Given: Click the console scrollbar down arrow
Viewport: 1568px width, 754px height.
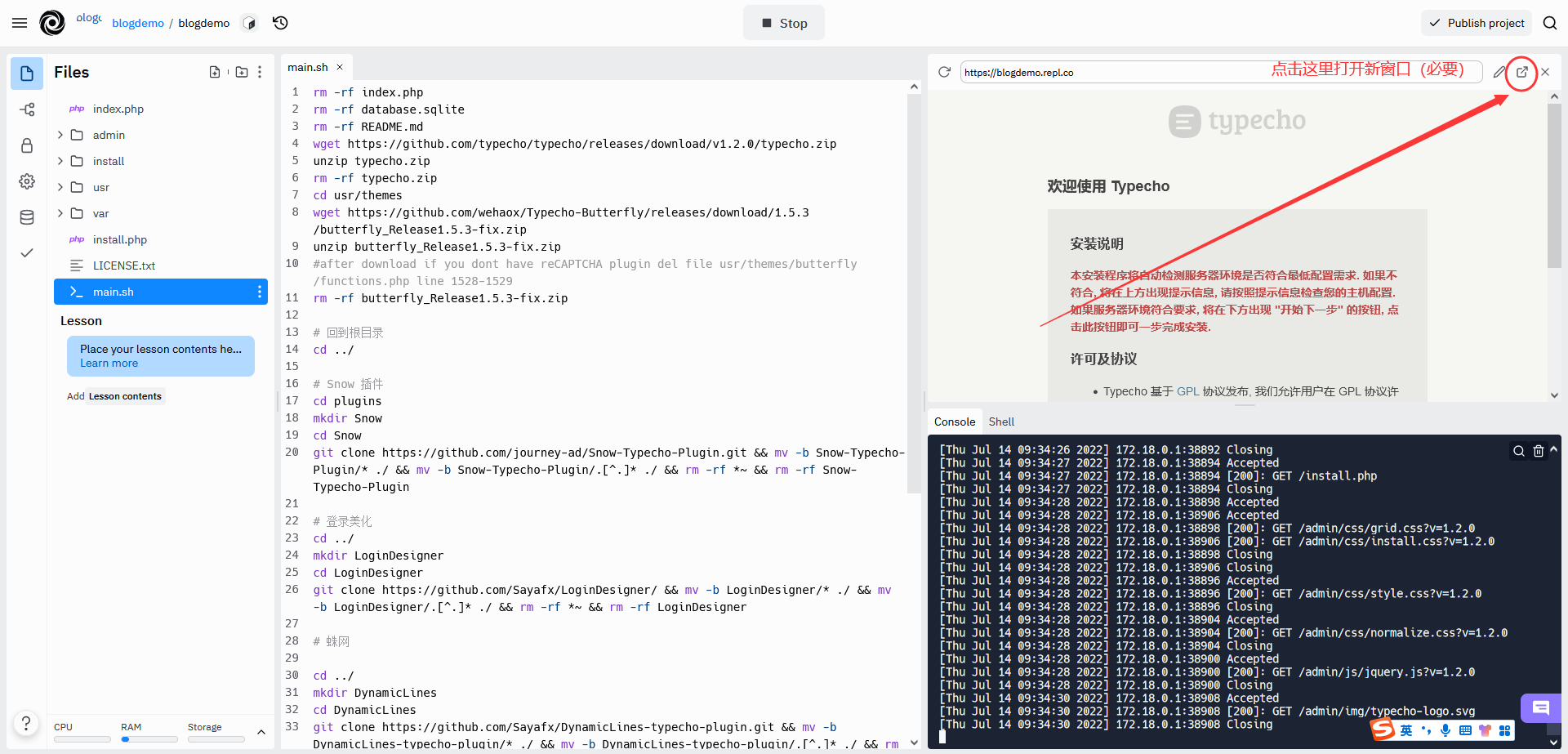Looking at the screenshot, I should pos(1553,742).
